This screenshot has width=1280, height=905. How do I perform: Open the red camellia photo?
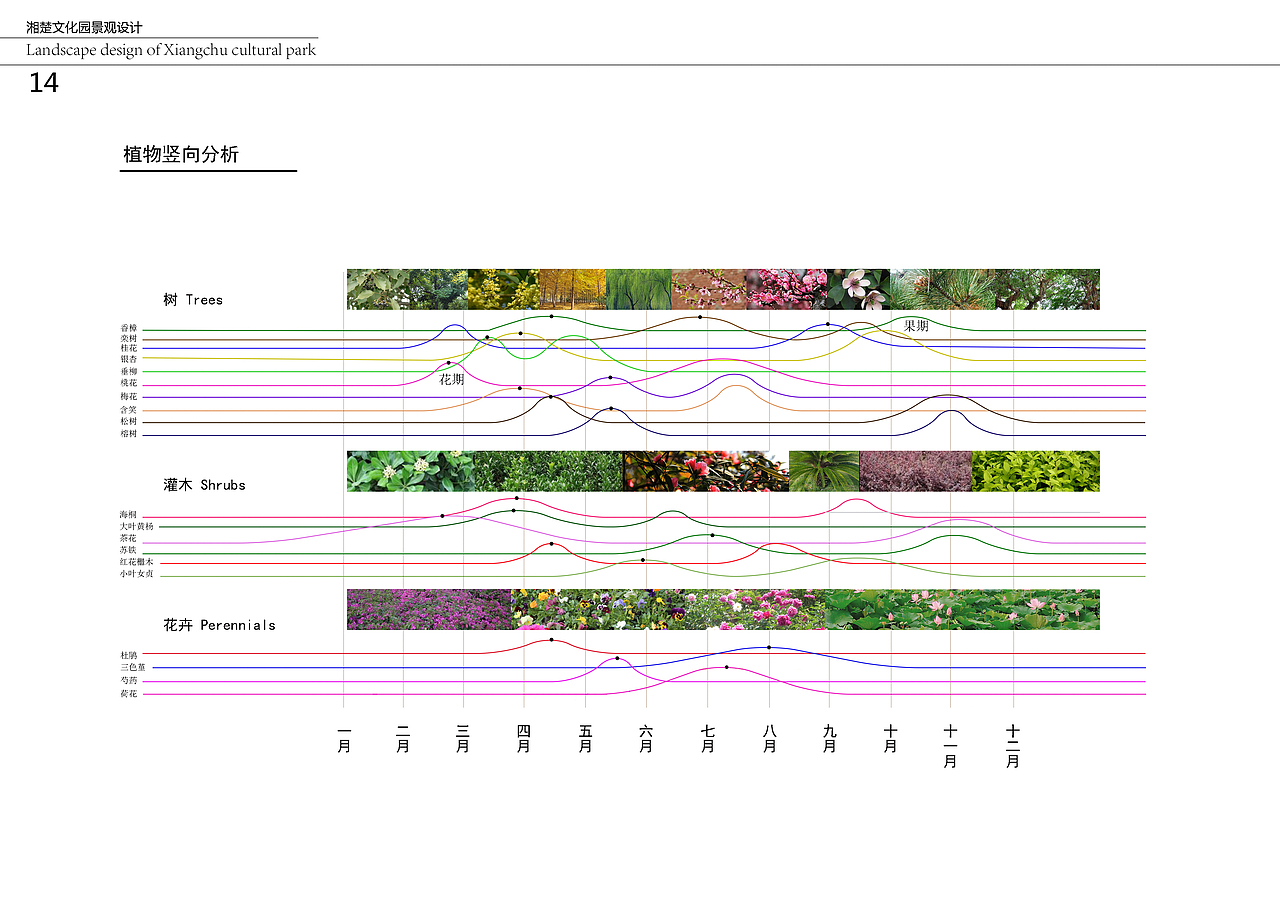point(706,471)
